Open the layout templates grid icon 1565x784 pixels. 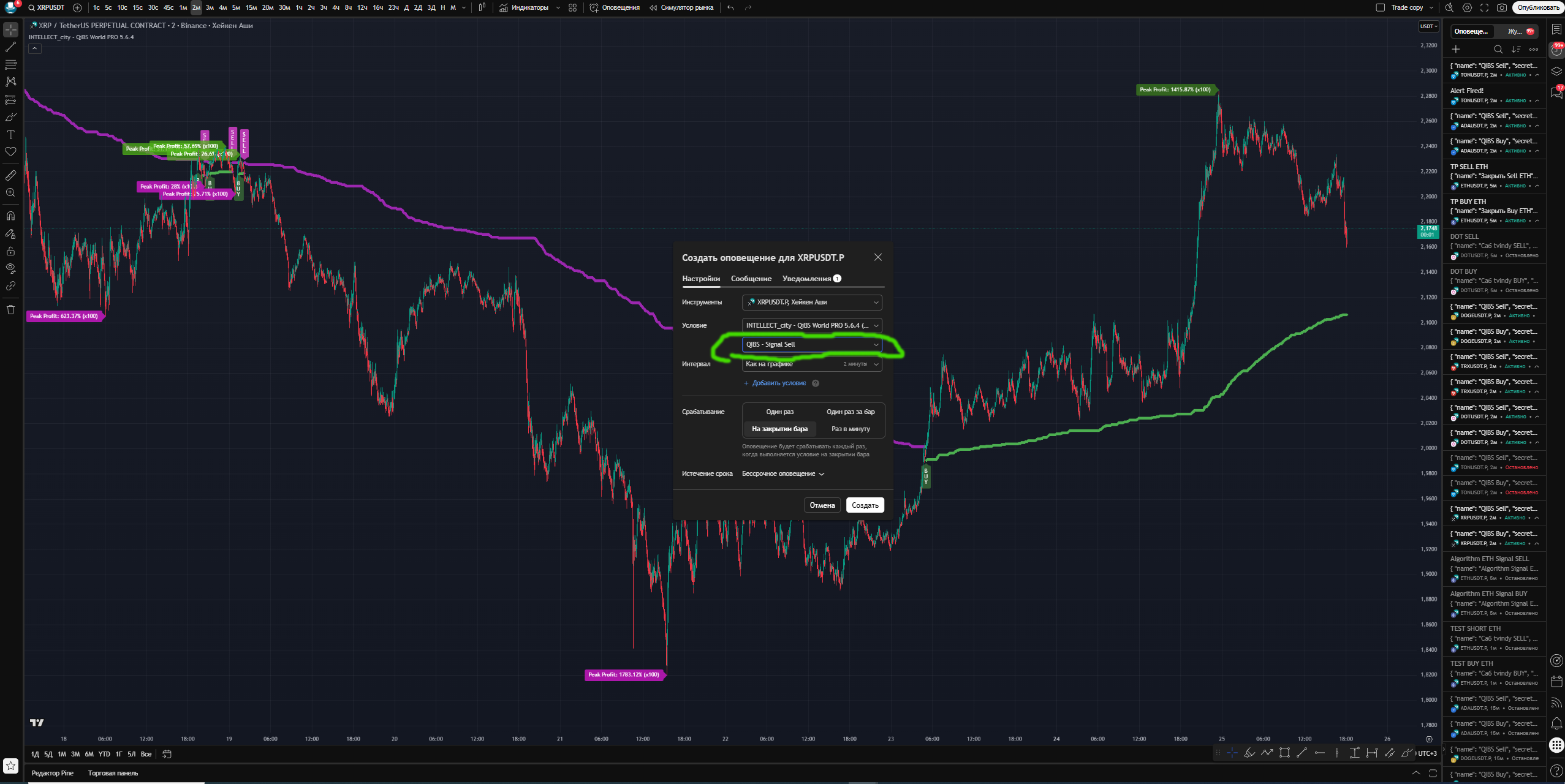pos(572,7)
